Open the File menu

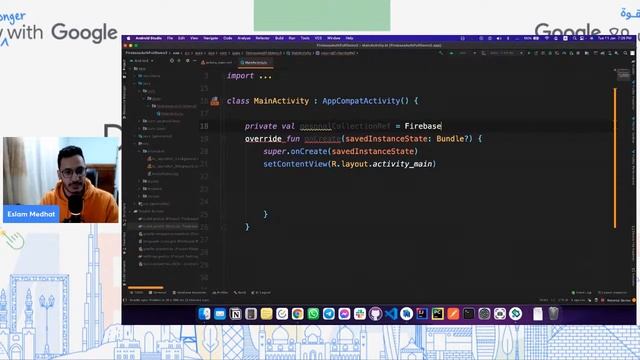(170, 38)
